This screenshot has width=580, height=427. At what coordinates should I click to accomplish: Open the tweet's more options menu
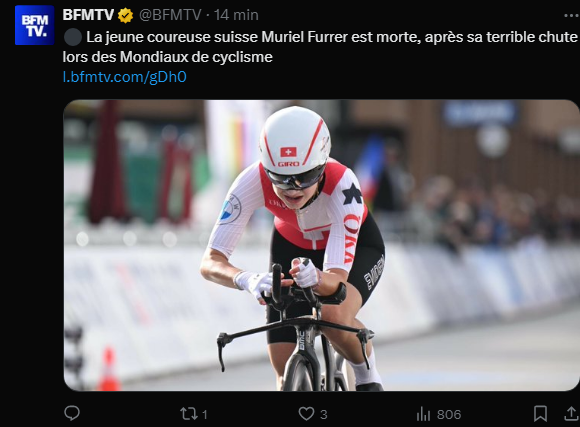click(571, 16)
